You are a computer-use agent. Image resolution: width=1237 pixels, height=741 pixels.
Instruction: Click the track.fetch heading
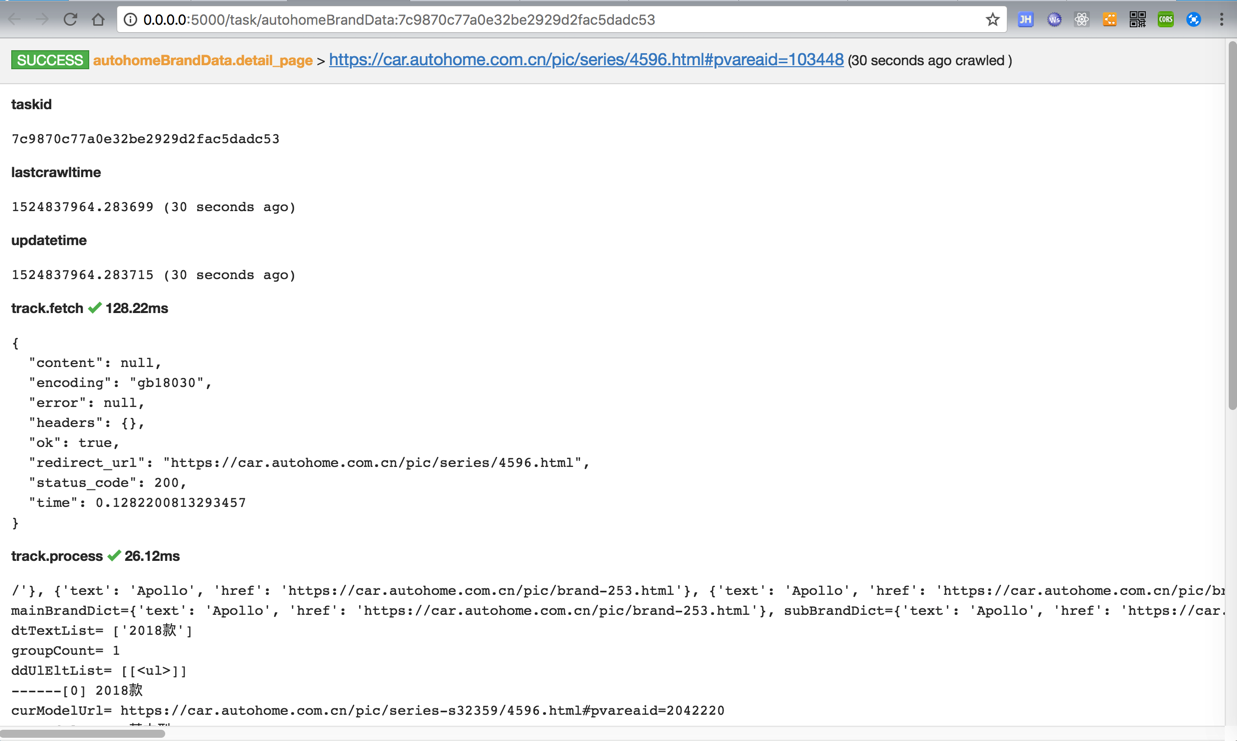click(47, 308)
